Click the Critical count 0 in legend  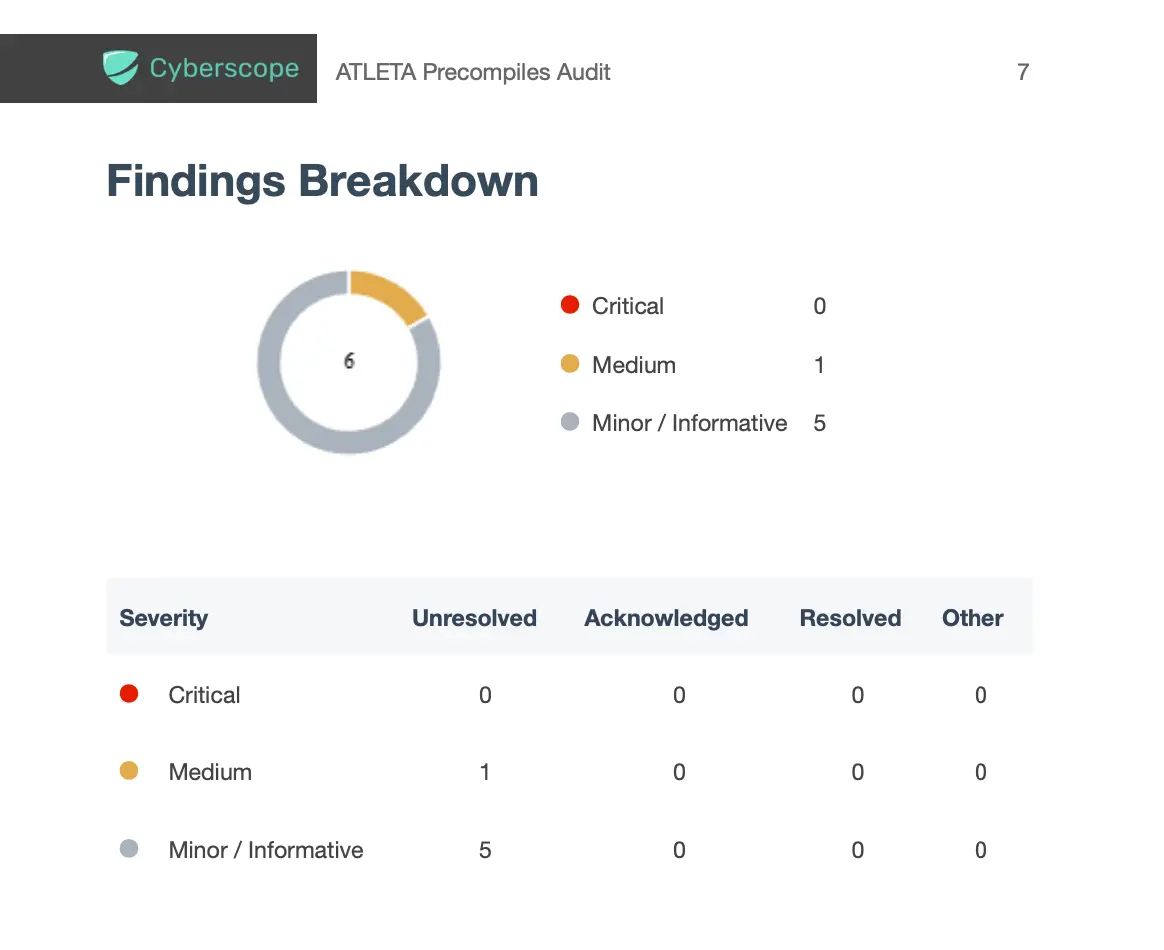[x=820, y=306]
